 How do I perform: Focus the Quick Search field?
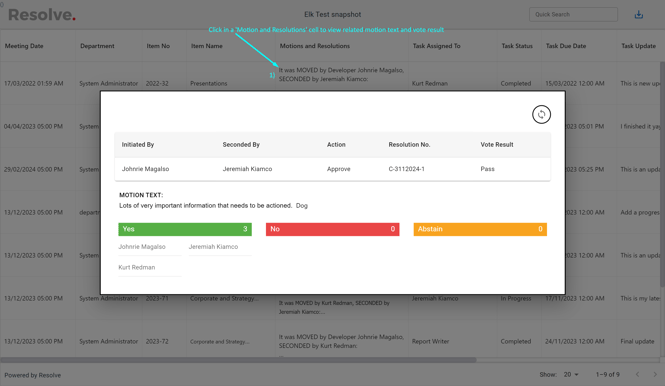click(573, 14)
